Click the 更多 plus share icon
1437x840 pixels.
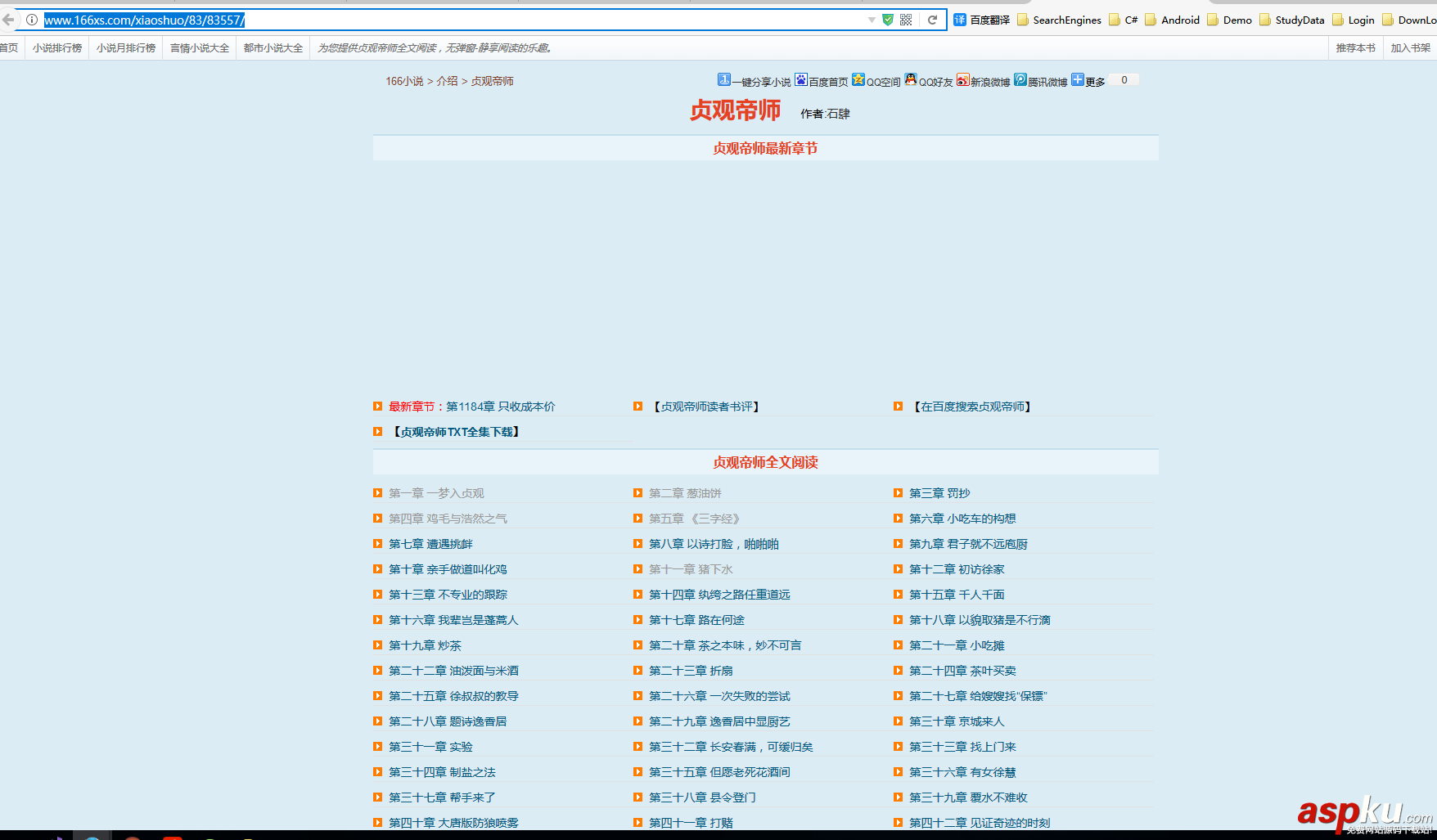click(x=1078, y=79)
